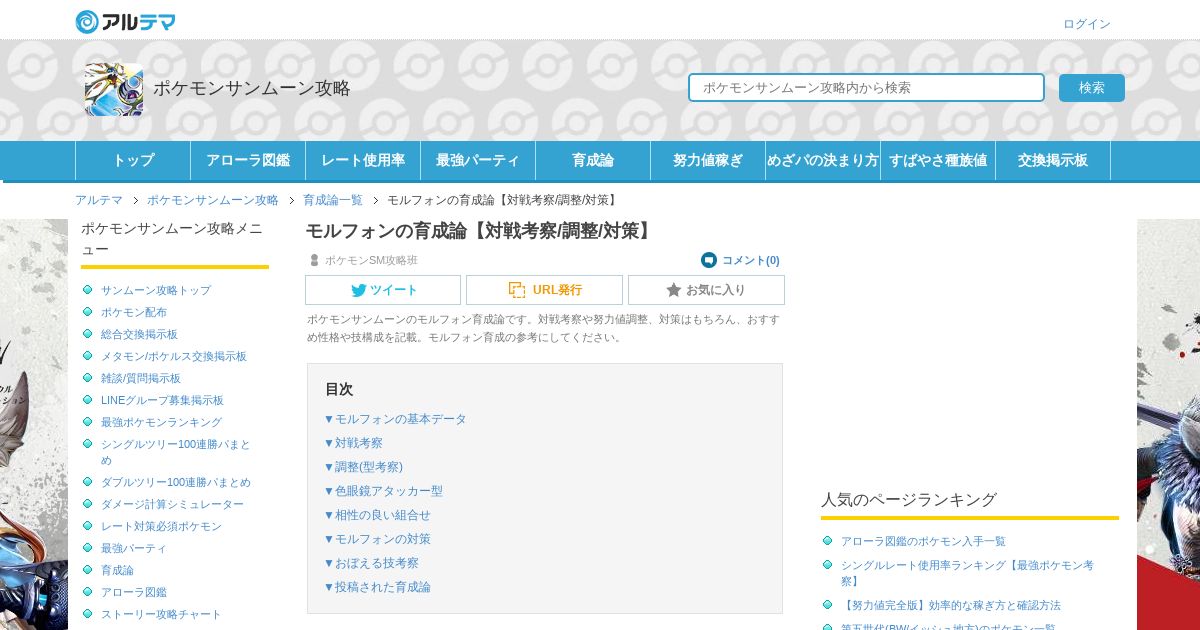The width and height of the screenshot is (1200, 630).
Task: Click the Twitter bird icon in ツイート button
Action: coord(358,290)
